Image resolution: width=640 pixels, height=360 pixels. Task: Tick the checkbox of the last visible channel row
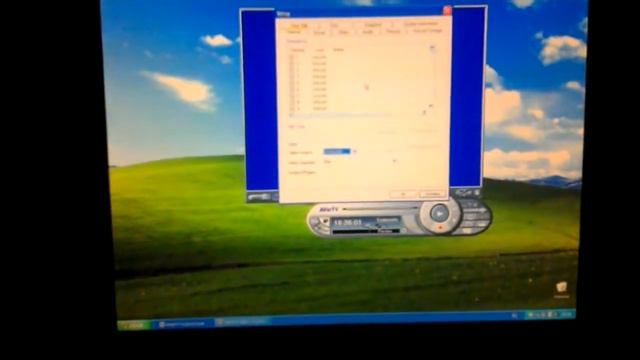(x=291, y=109)
